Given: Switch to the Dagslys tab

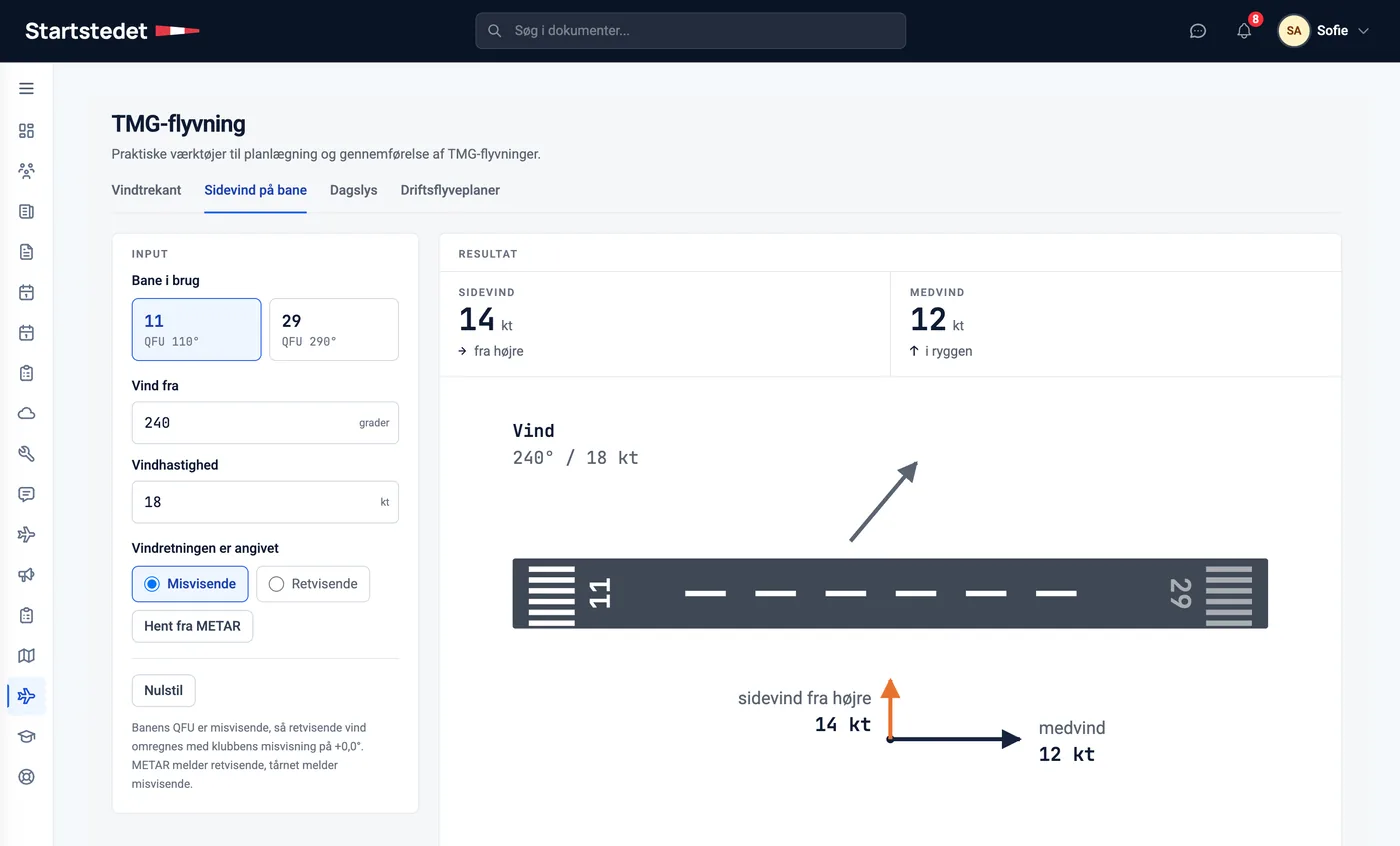Looking at the screenshot, I should tap(353, 190).
